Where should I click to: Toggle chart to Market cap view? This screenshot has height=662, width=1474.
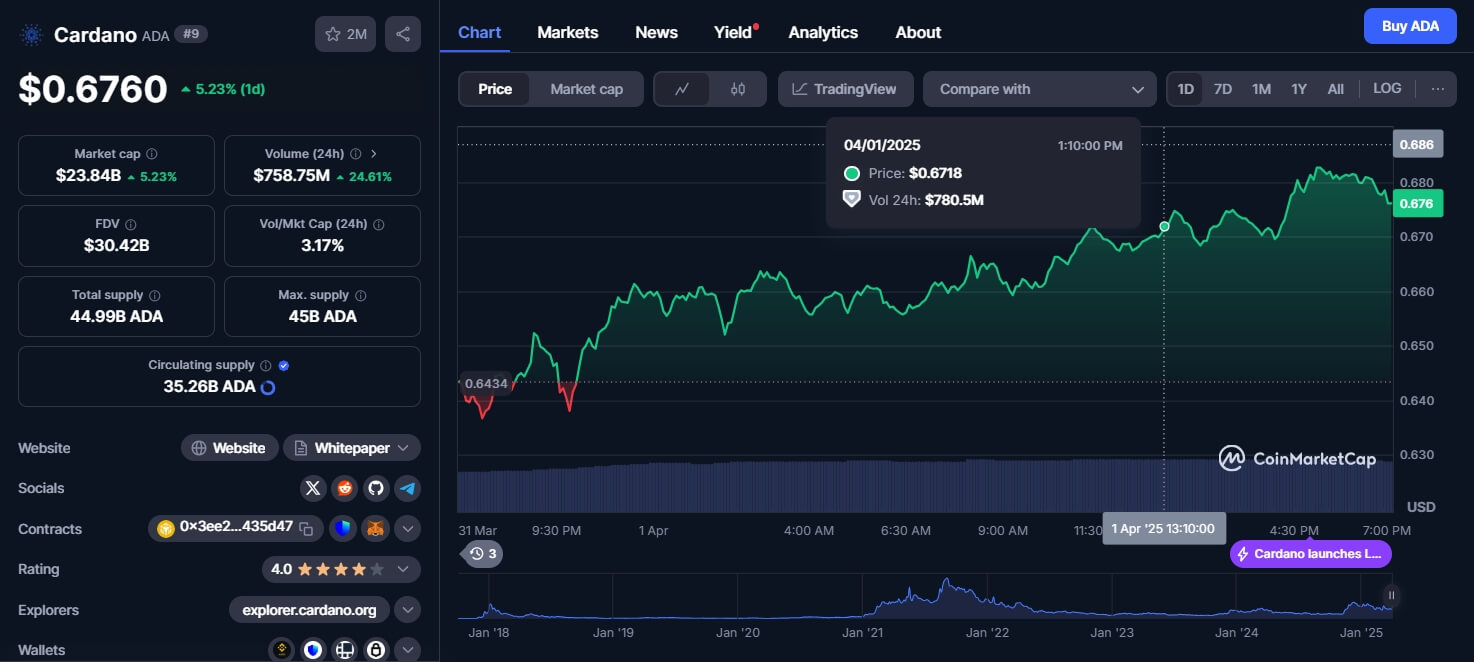pos(586,89)
